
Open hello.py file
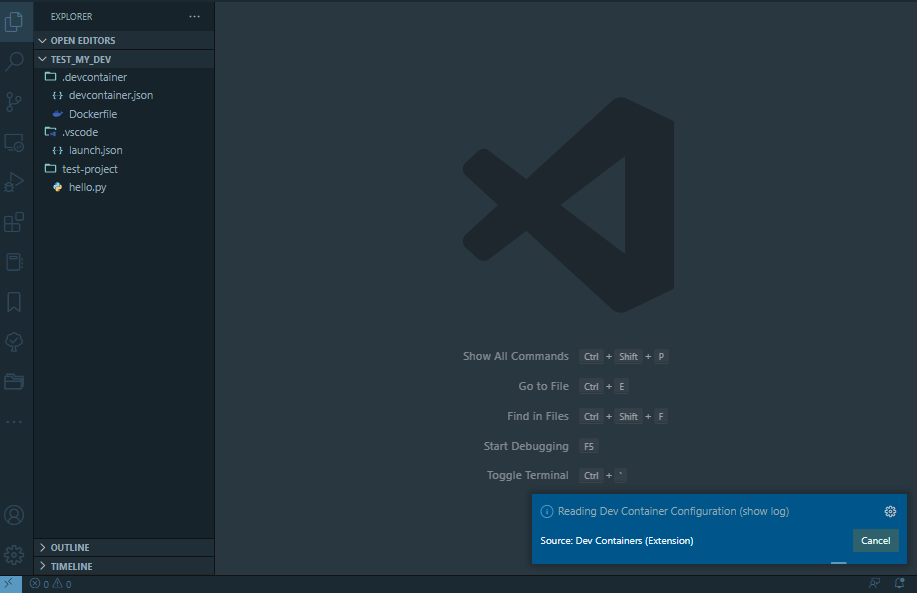click(124, 187)
